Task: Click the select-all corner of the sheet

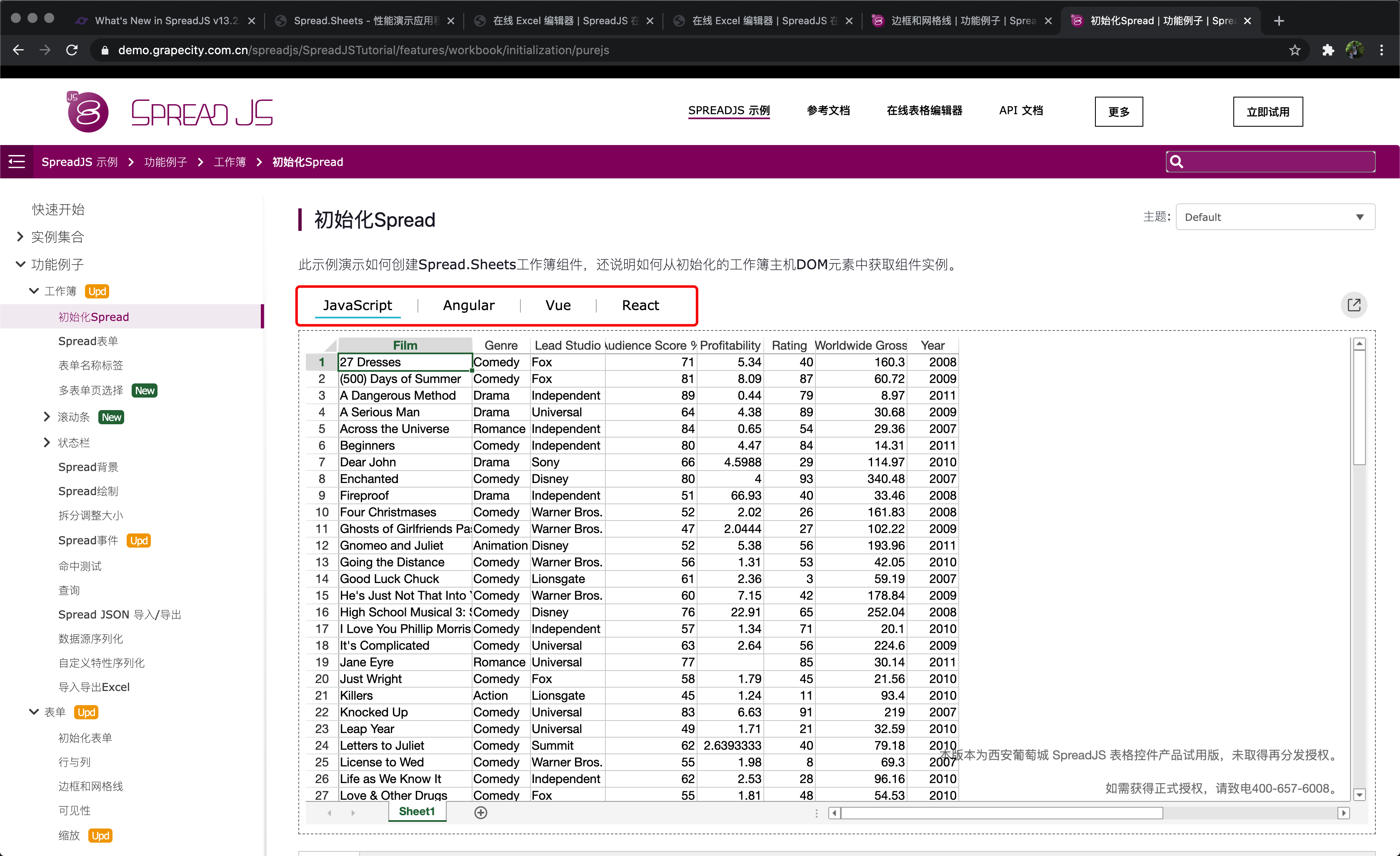Action: click(x=322, y=345)
